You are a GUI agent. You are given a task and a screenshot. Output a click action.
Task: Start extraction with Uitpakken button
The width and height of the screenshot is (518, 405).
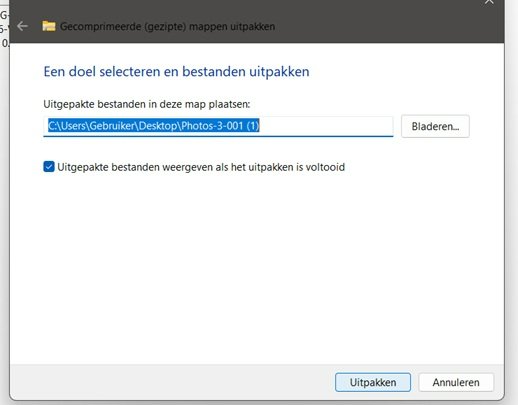click(373, 382)
